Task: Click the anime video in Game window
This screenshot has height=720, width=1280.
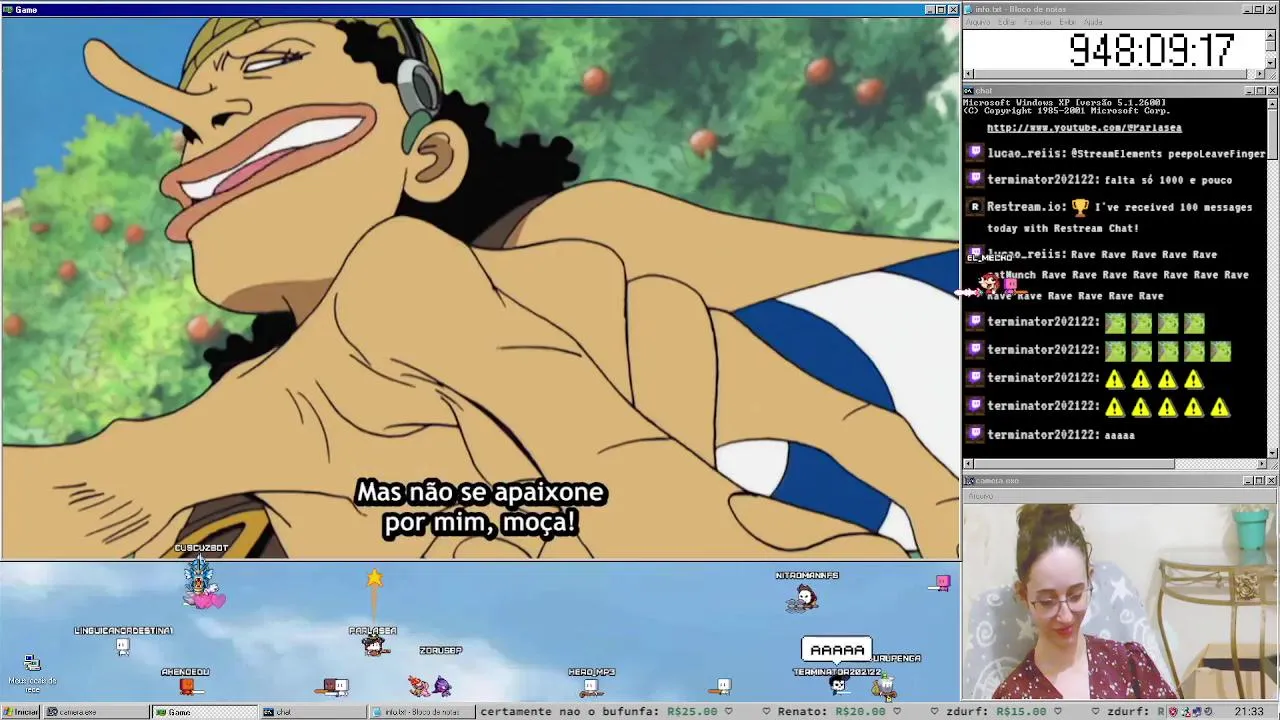Action: [480, 288]
